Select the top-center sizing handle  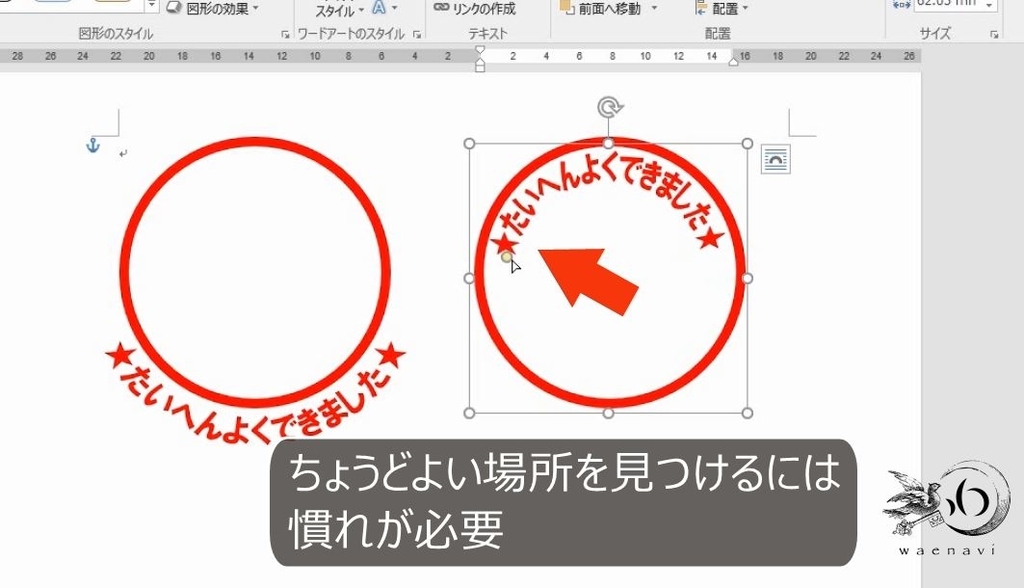pyautogui.click(x=608, y=144)
